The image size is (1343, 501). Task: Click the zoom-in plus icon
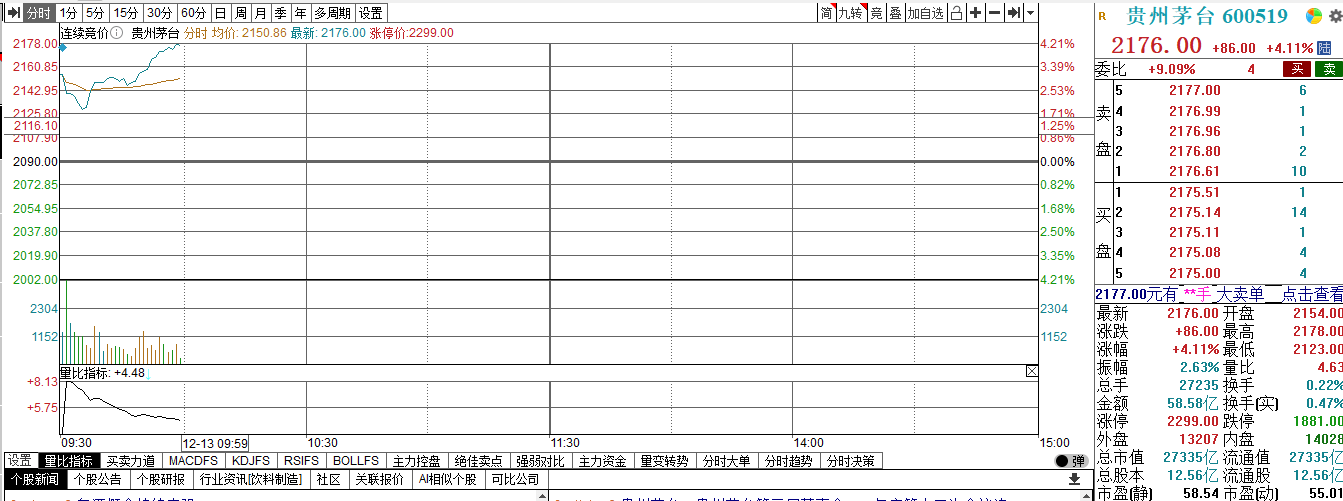[x=976, y=13]
